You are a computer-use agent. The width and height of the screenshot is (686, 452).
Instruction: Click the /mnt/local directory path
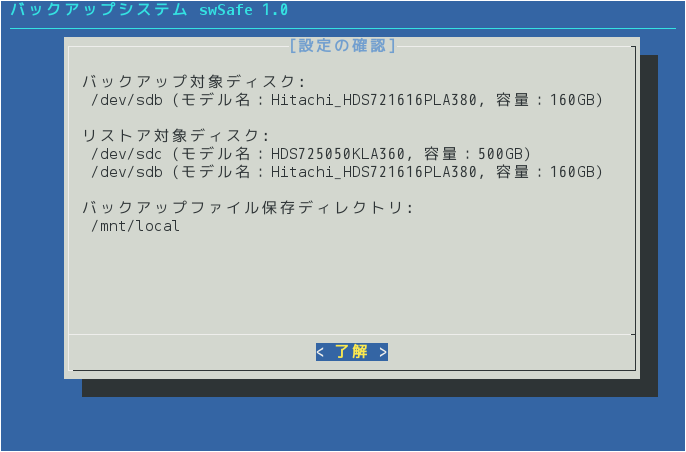(136, 226)
